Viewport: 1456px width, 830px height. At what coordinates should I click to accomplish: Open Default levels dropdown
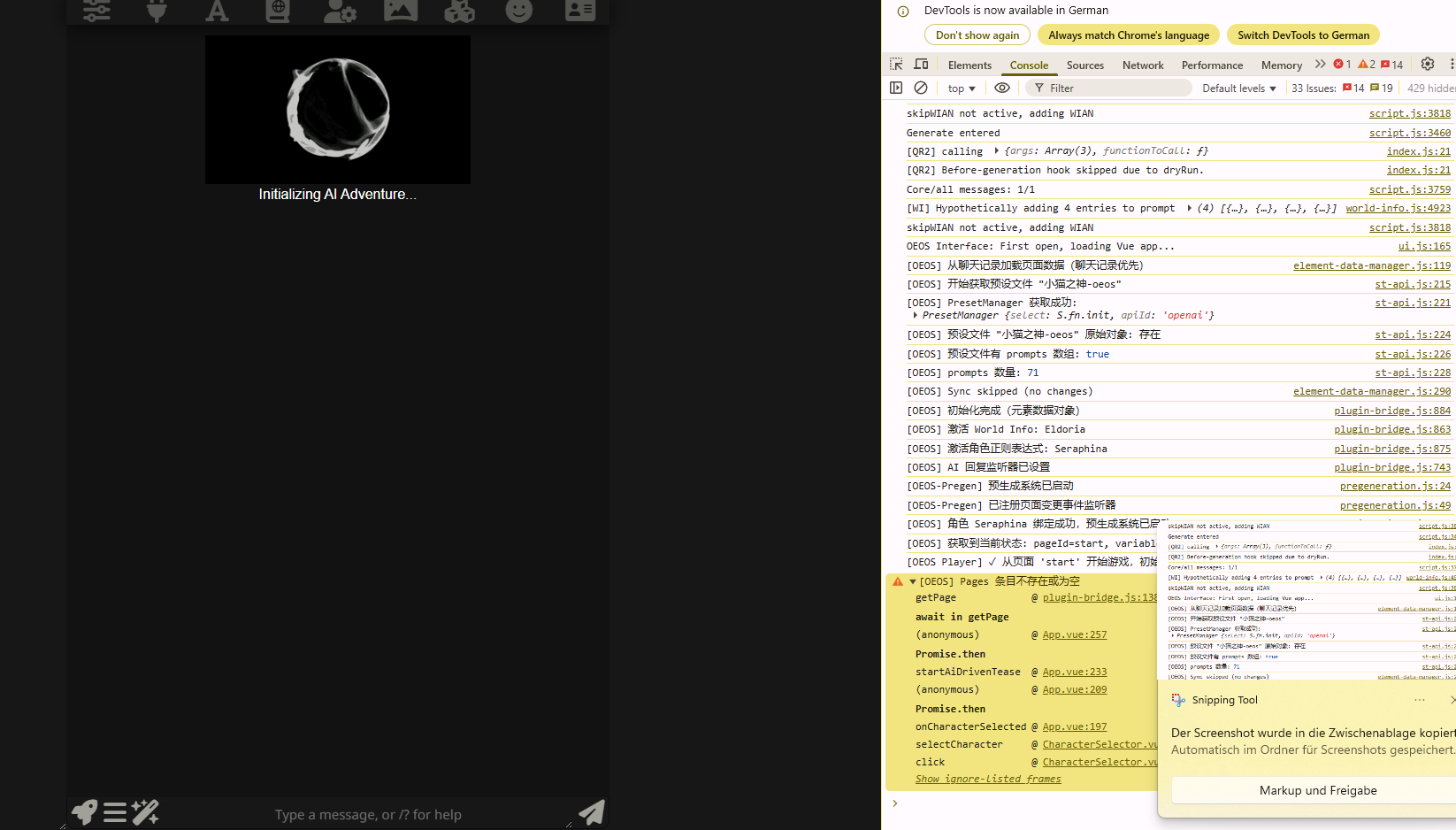click(1239, 88)
